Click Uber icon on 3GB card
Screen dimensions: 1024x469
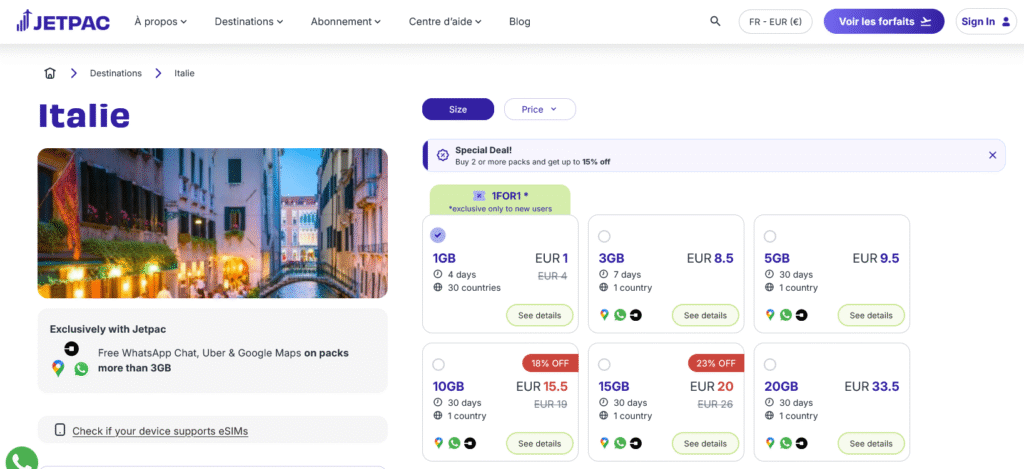click(635, 315)
